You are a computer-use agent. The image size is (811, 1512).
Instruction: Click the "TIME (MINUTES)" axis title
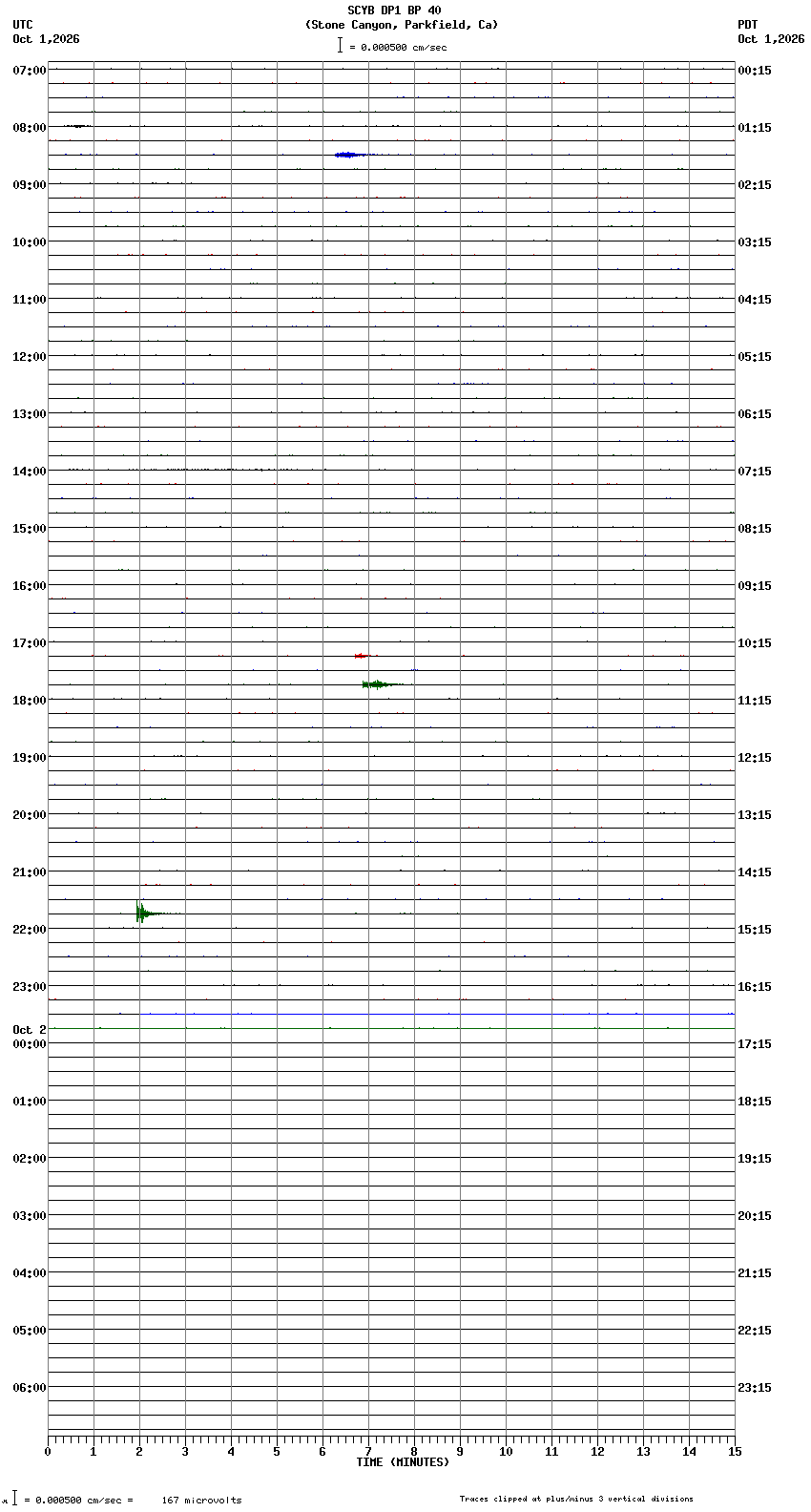click(x=403, y=1462)
